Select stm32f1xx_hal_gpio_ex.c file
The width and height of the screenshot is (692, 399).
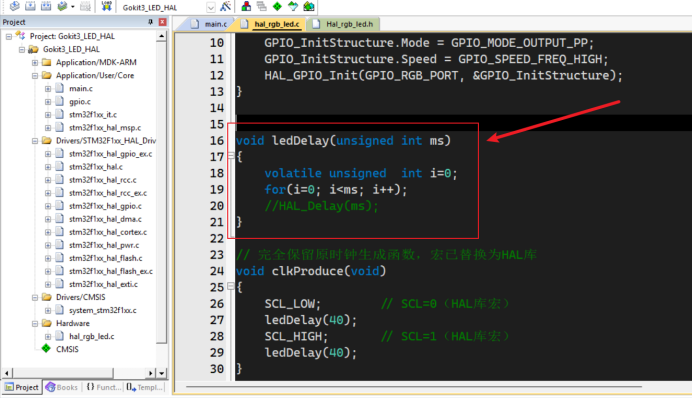tap(111, 154)
